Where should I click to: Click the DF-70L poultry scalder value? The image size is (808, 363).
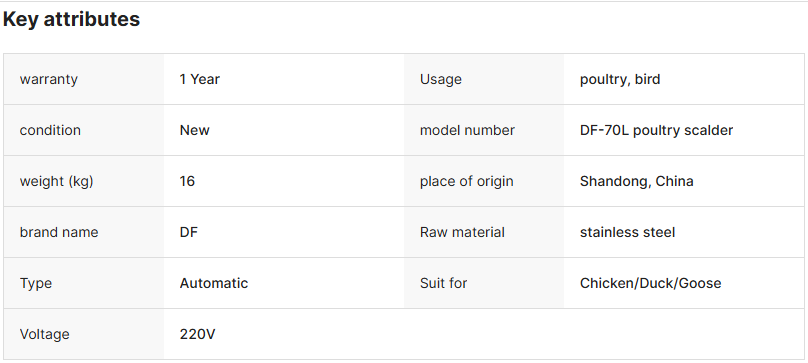click(656, 130)
